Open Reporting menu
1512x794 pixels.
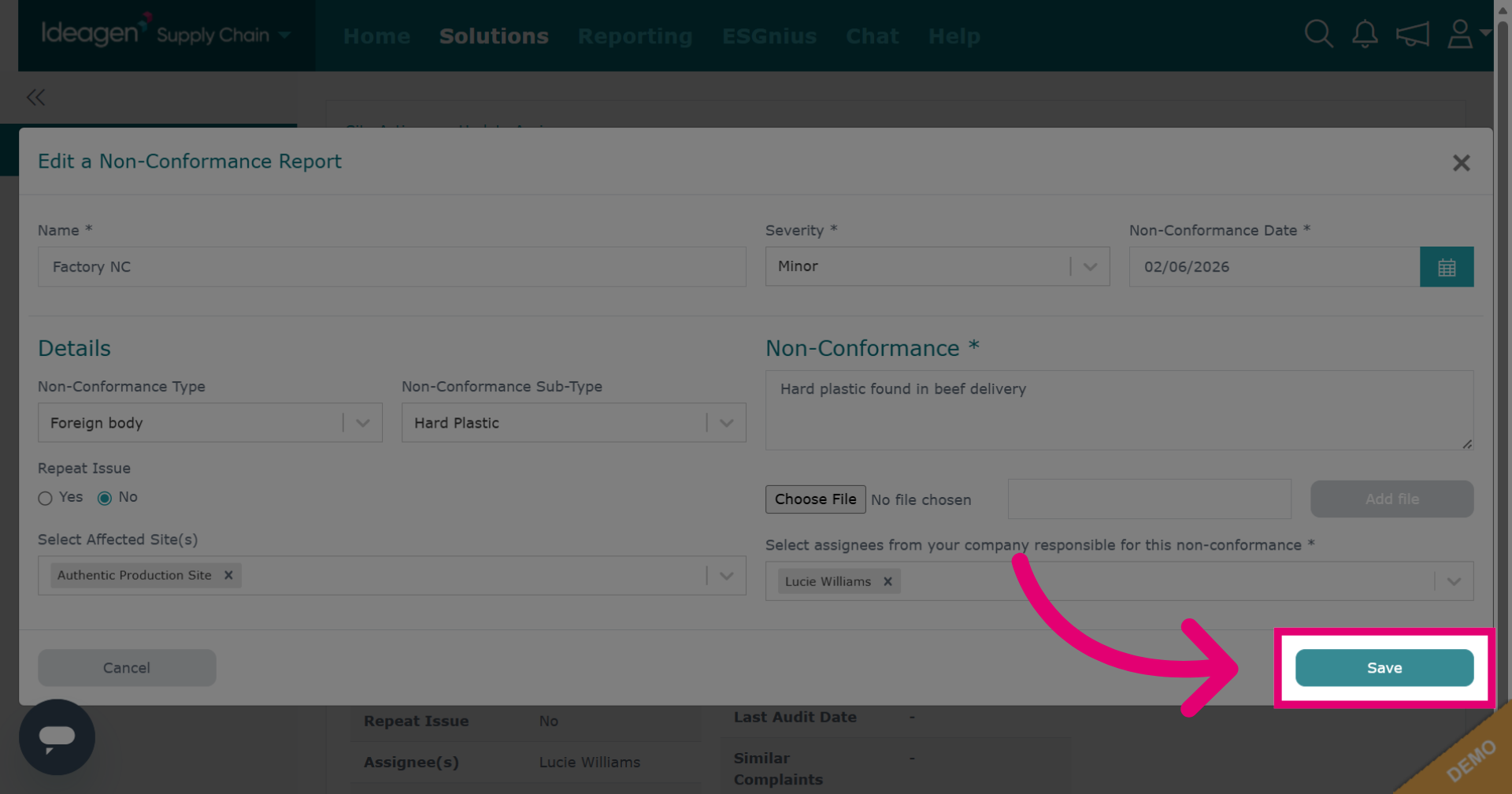(635, 36)
